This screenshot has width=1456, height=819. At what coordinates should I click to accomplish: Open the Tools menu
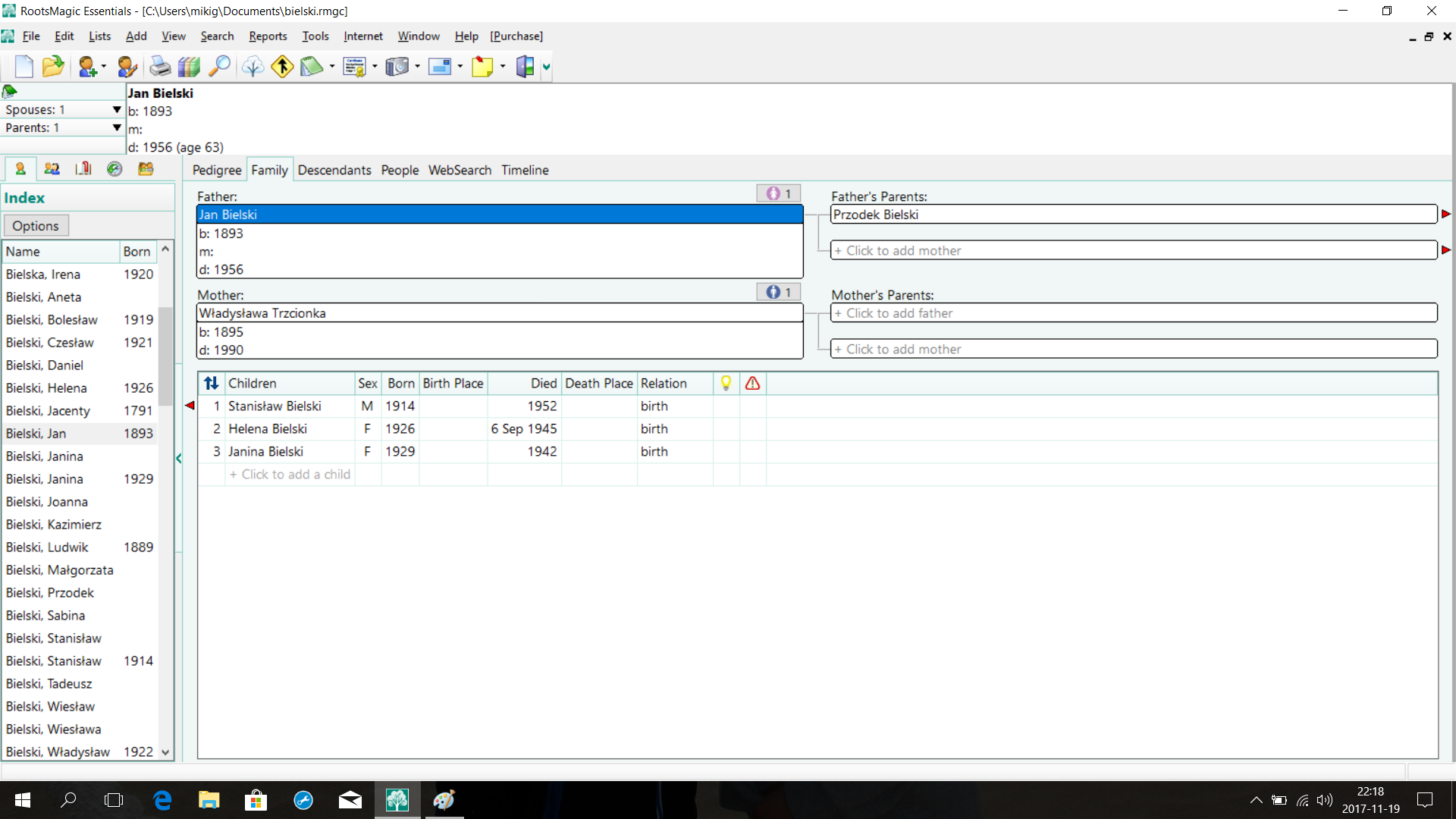coord(315,36)
